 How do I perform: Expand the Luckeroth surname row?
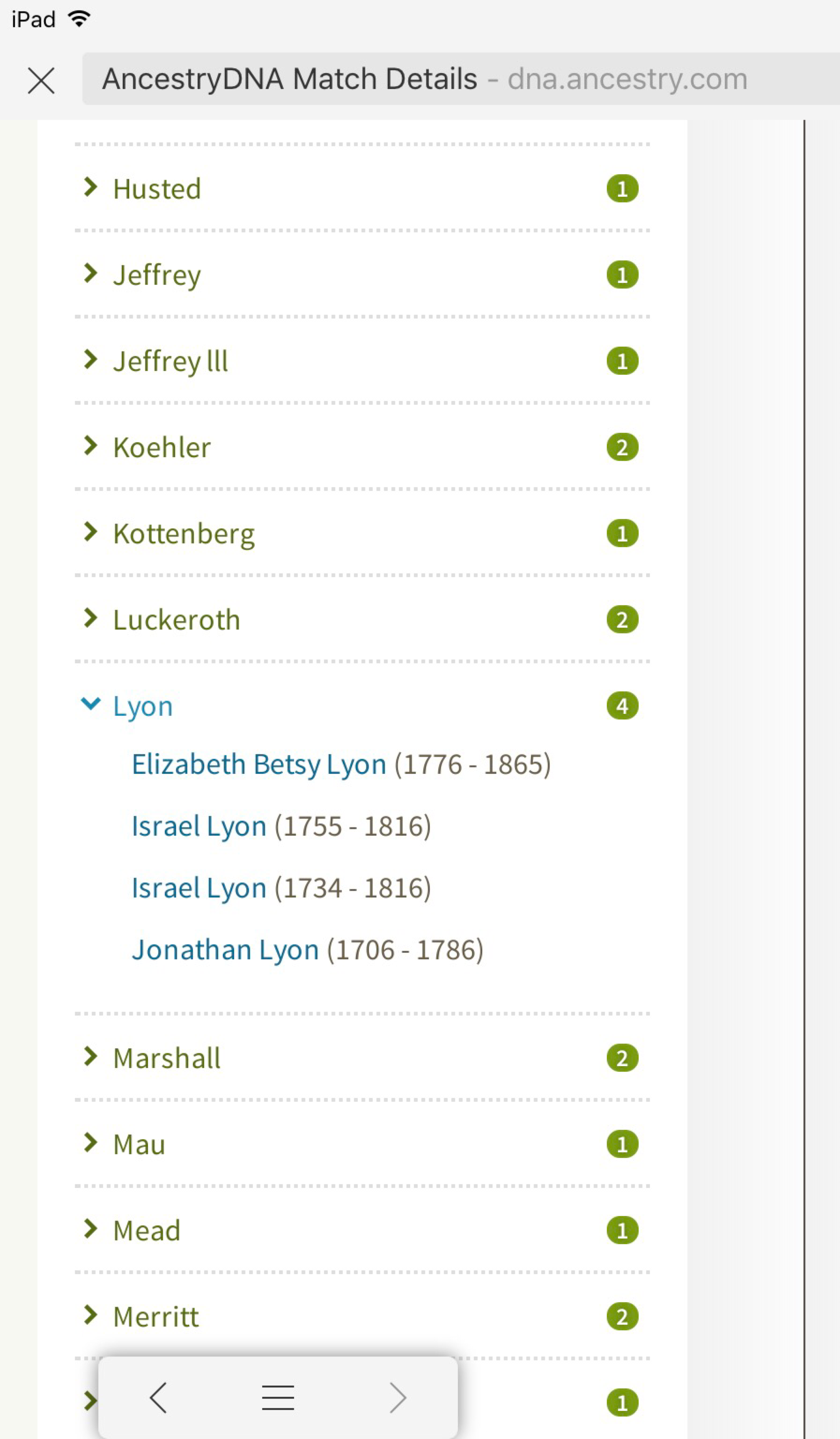tap(177, 620)
